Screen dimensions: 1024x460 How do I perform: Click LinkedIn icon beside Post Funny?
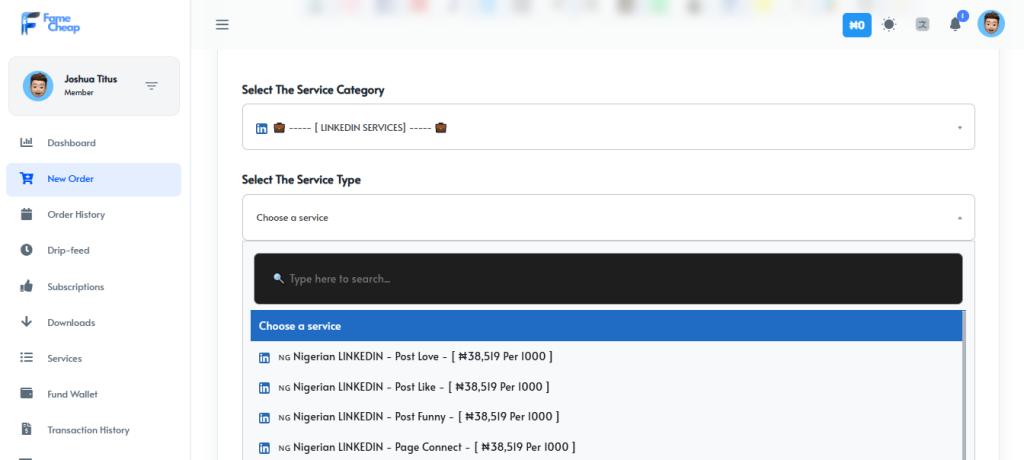coord(264,418)
